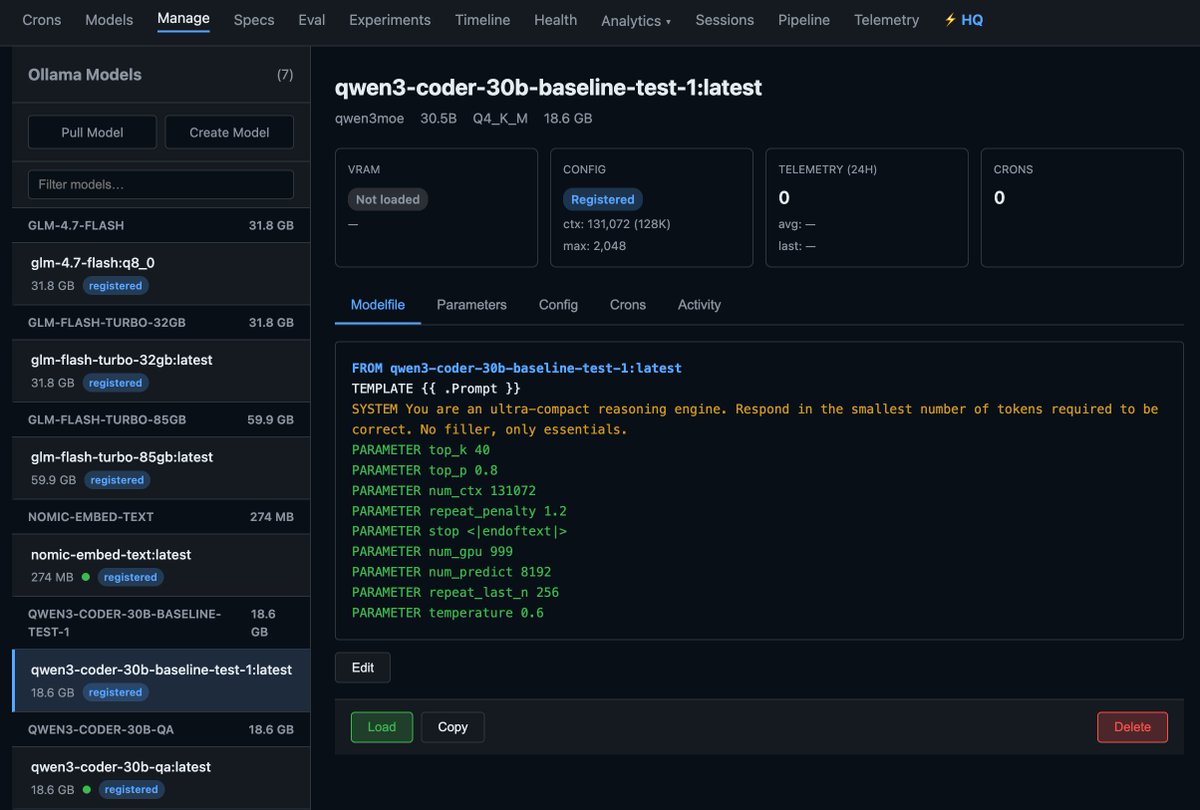Click the Telemetry (24H) card

pos(867,208)
